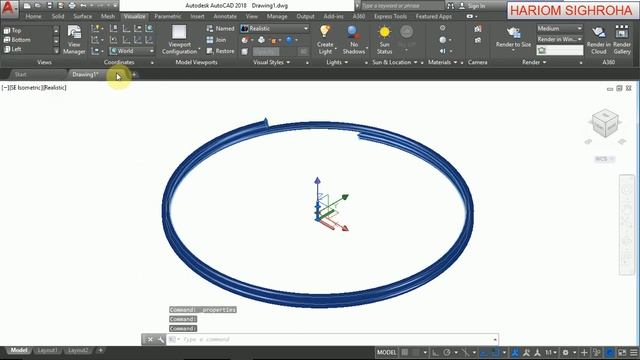Add a new drawing tab with plus

(134, 74)
